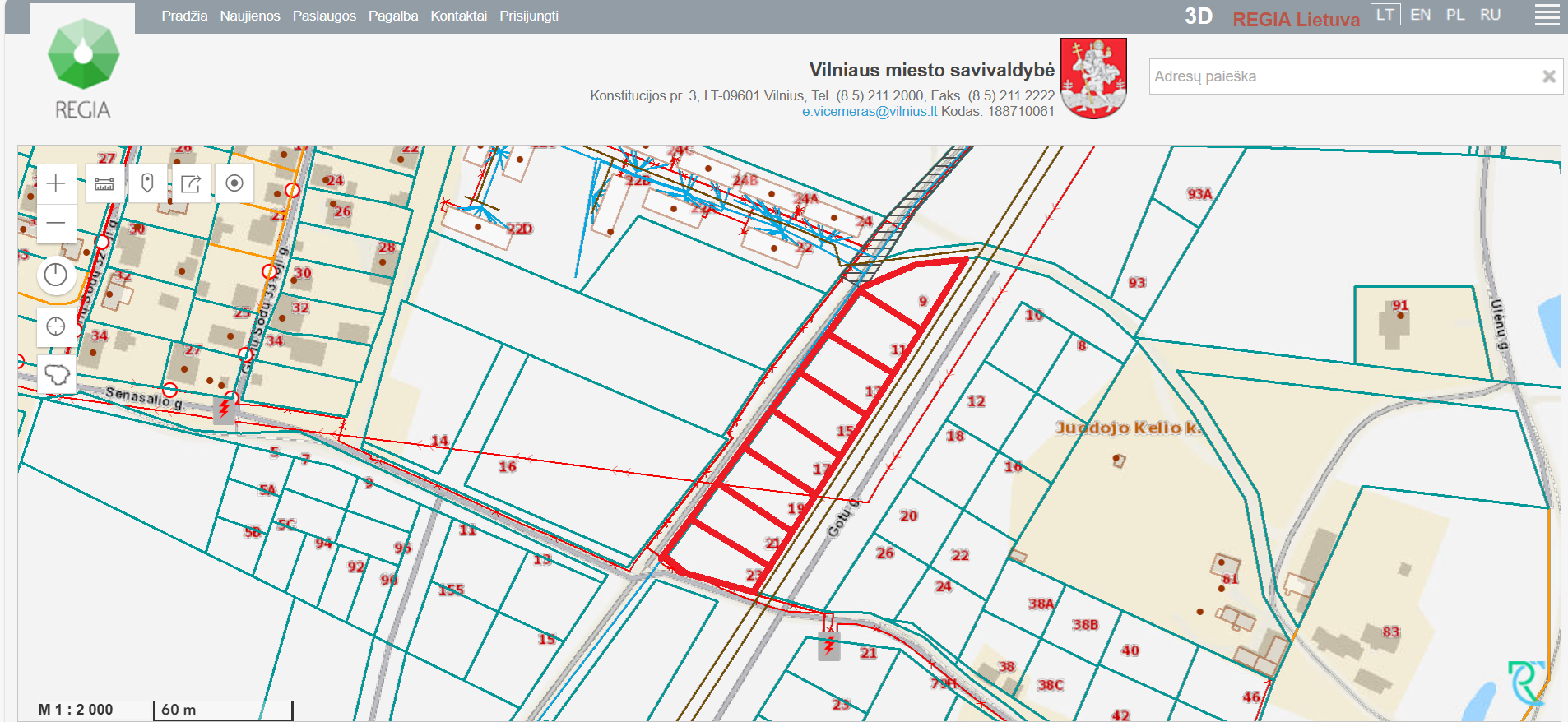Activate the location pin marker tool
Screen dimensions: 1568x722
click(x=147, y=183)
